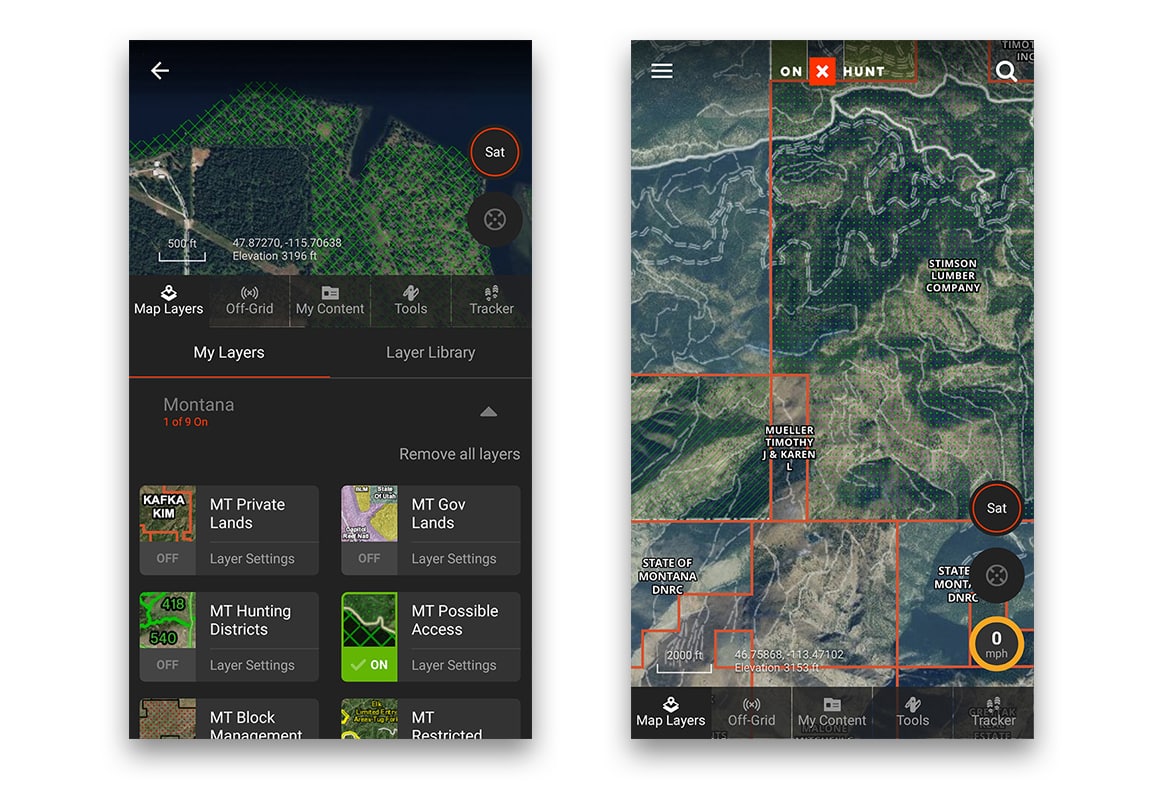The height and width of the screenshot is (800, 1160).
Task: Toggle MT Private Lands layer on
Action: [167, 558]
